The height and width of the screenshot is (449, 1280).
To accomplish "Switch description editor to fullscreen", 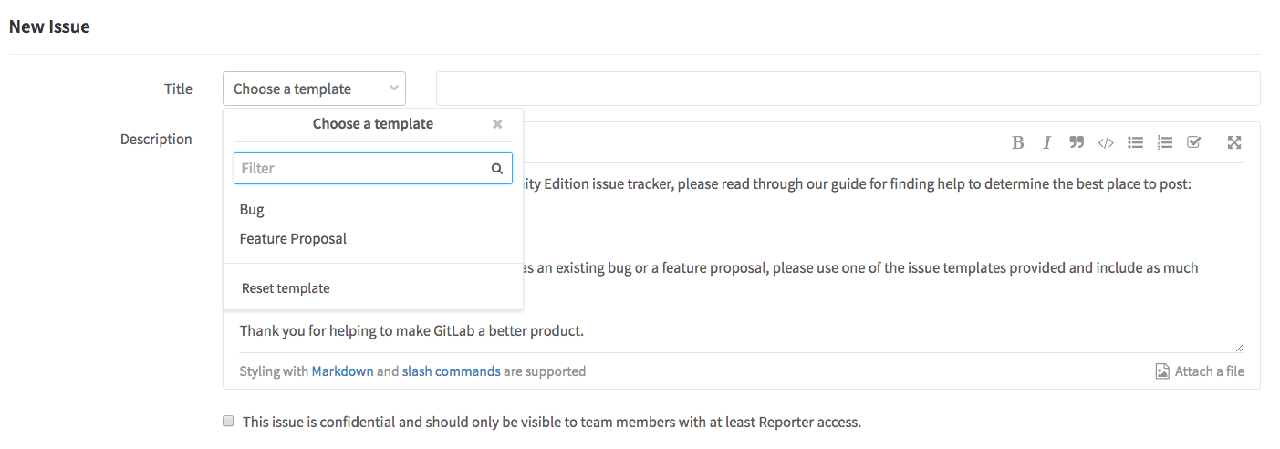I will point(1234,142).
